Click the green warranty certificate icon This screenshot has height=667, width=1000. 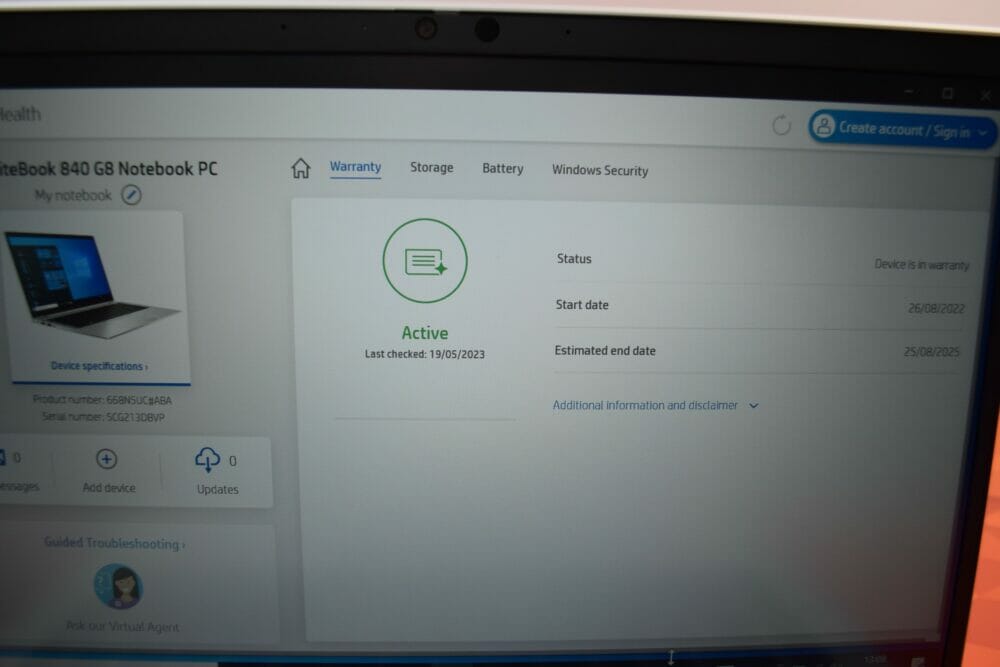(425, 261)
